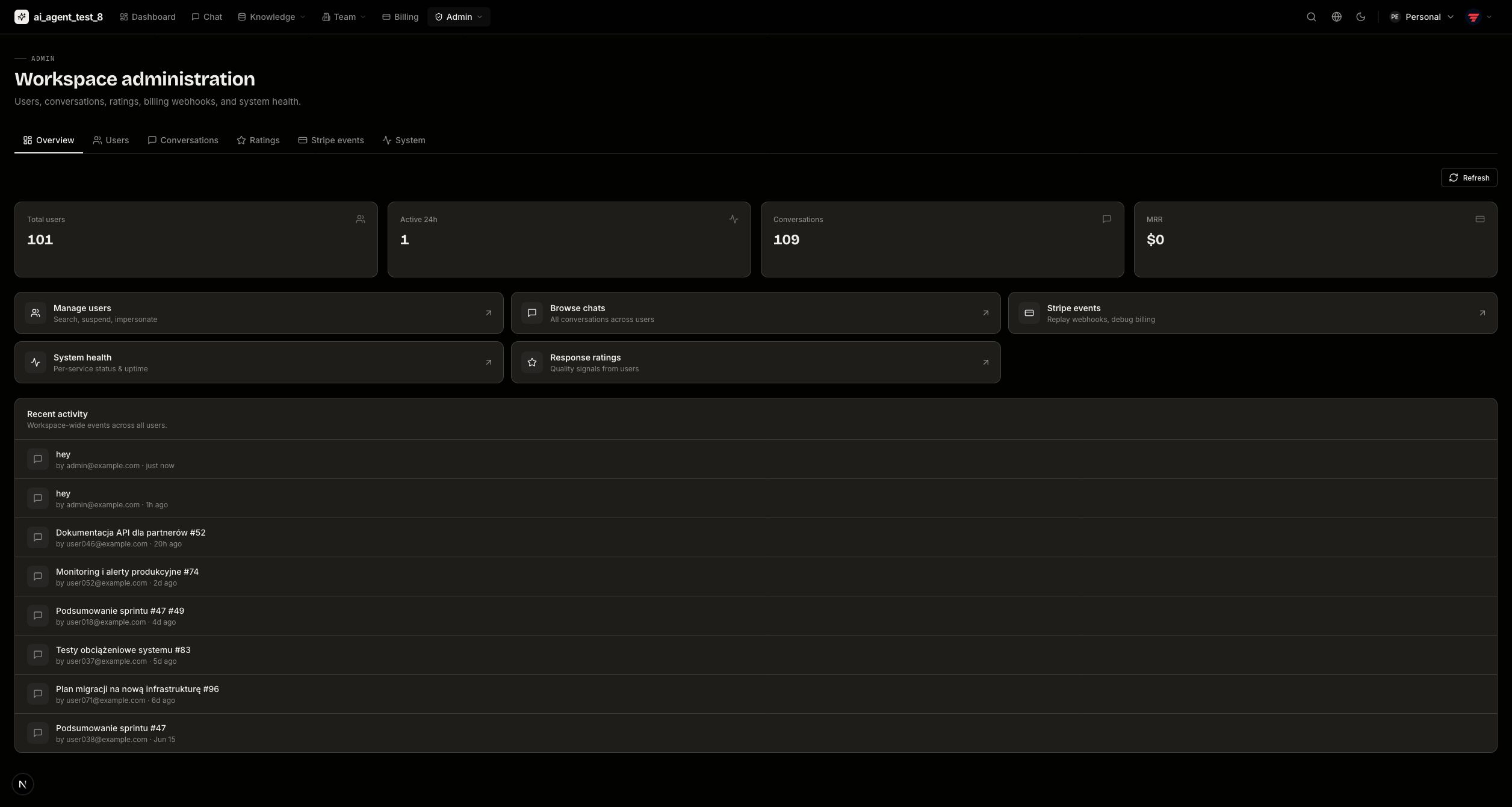Click the Refresh button
This screenshot has width=1512, height=807.
(x=1469, y=178)
